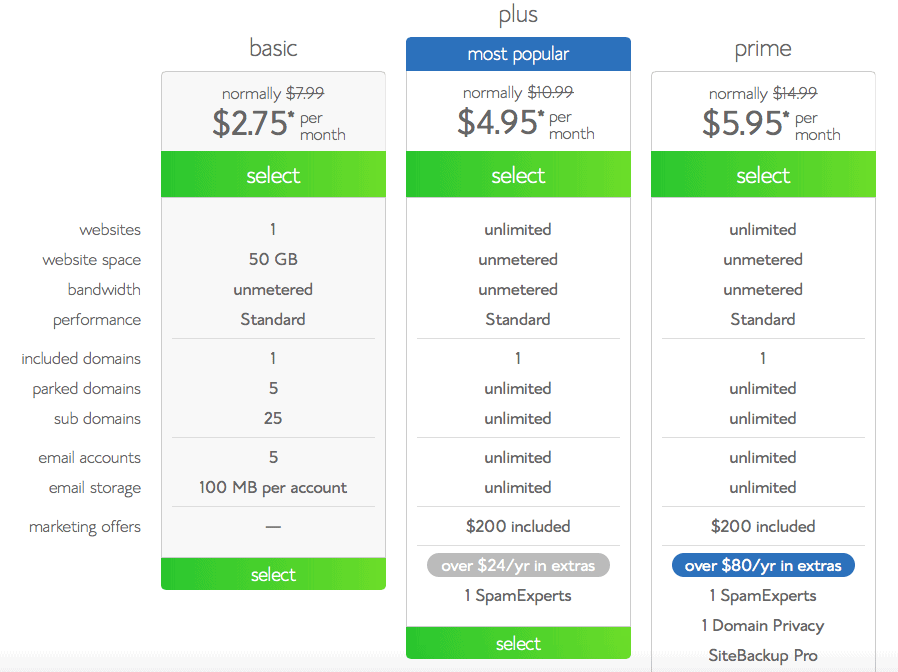
Task: Click the bottom select button under basic
Action: 272,574
